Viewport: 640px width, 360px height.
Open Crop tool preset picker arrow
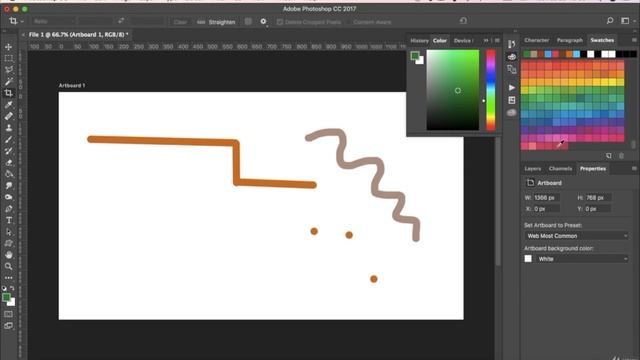click(22, 22)
